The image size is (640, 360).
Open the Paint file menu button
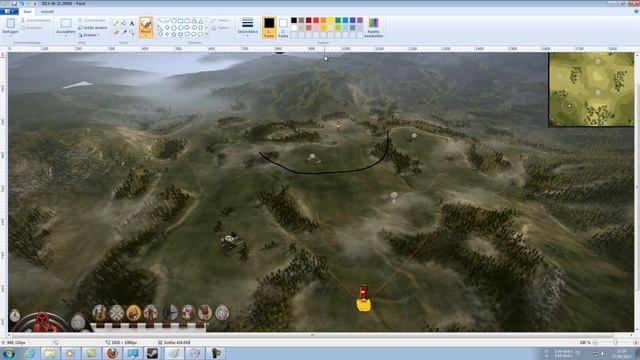(x=9, y=11)
